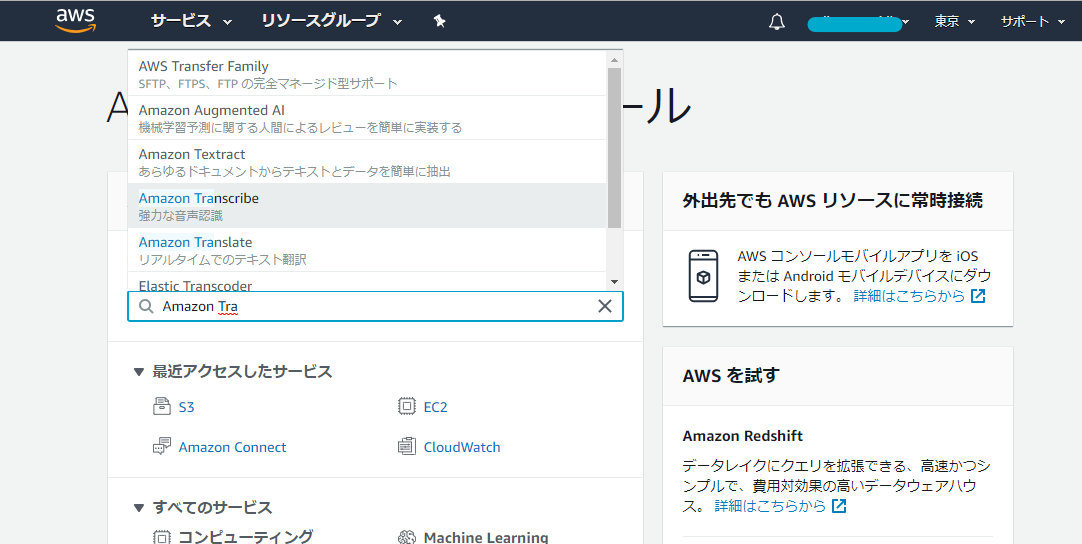Screen dimensions: 1082x544
Task: Click the pin shortcut icon
Action: pos(440,21)
